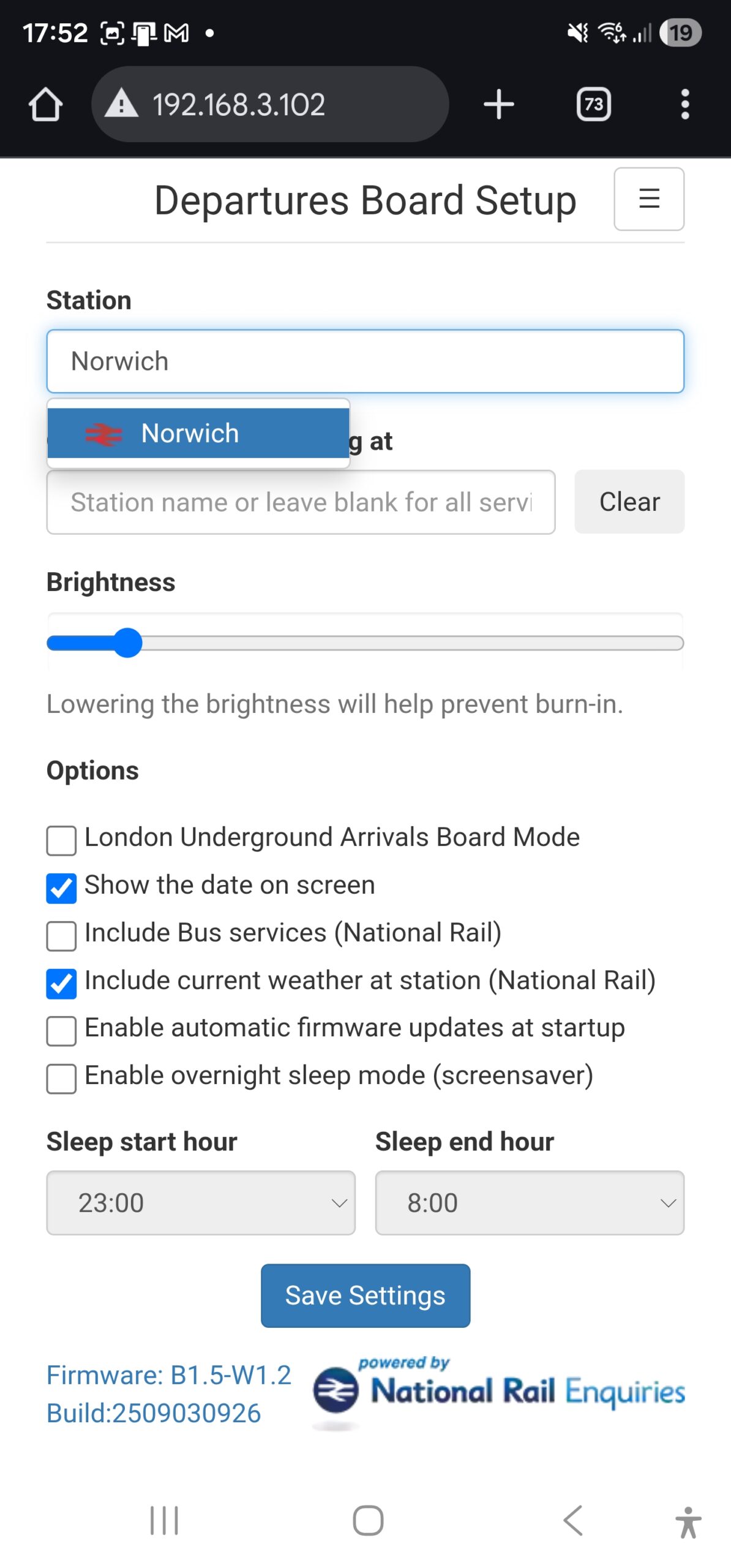Open the Sleep start hour dropdown
This screenshot has width=731, height=1568.
[x=201, y=1203]
